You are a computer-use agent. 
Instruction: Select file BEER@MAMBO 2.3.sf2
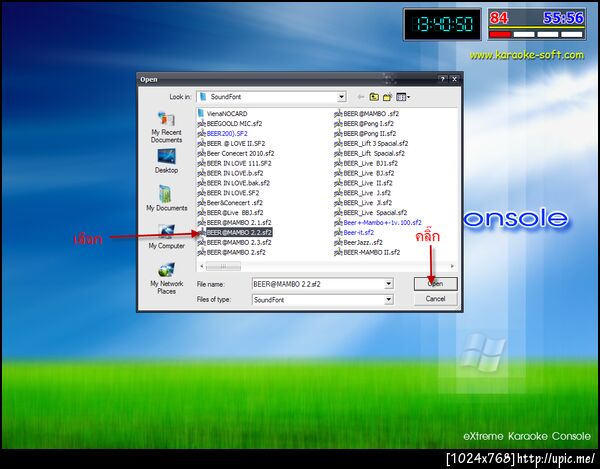[235, 243]
